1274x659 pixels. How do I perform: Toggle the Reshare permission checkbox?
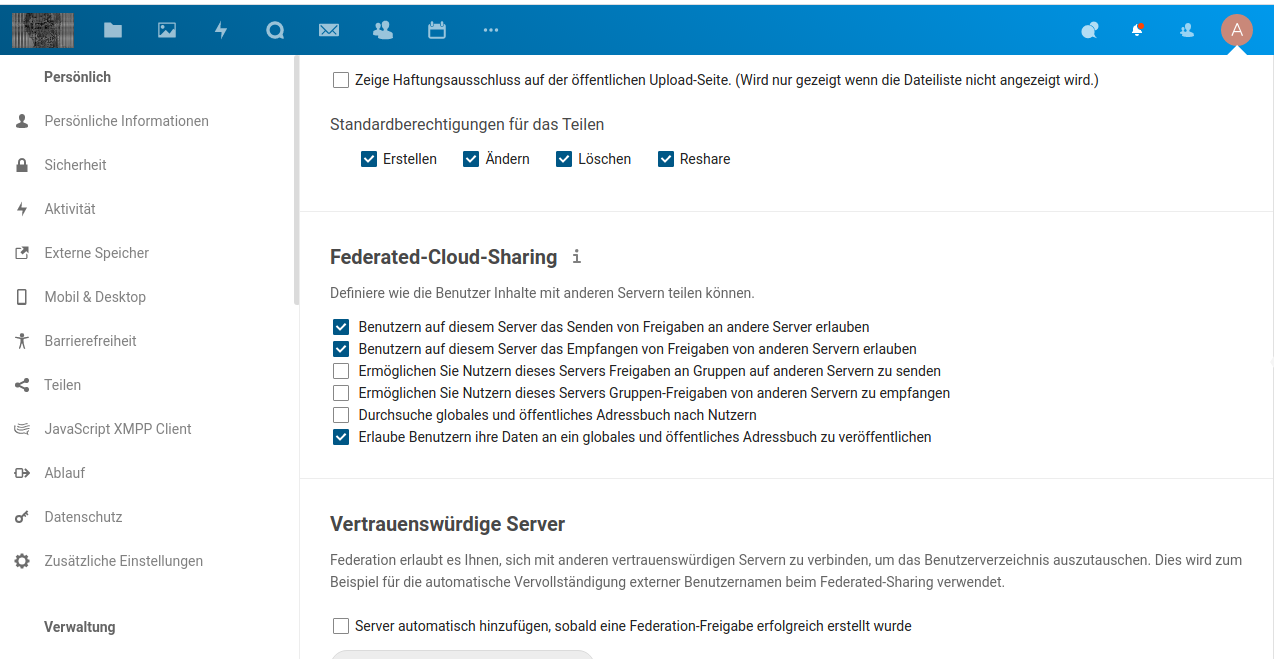[x=666, y=159]
